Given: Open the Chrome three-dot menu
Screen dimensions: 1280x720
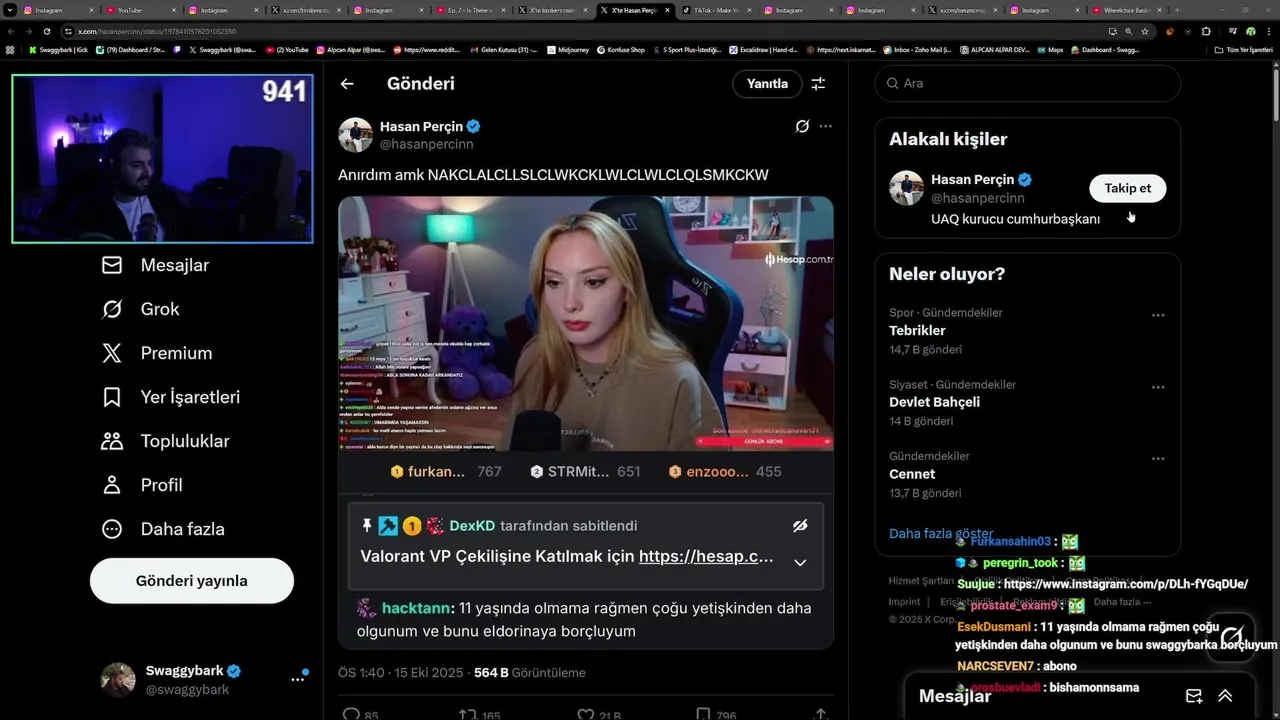Looking at the screenshot, I should tap(1269, 31).
